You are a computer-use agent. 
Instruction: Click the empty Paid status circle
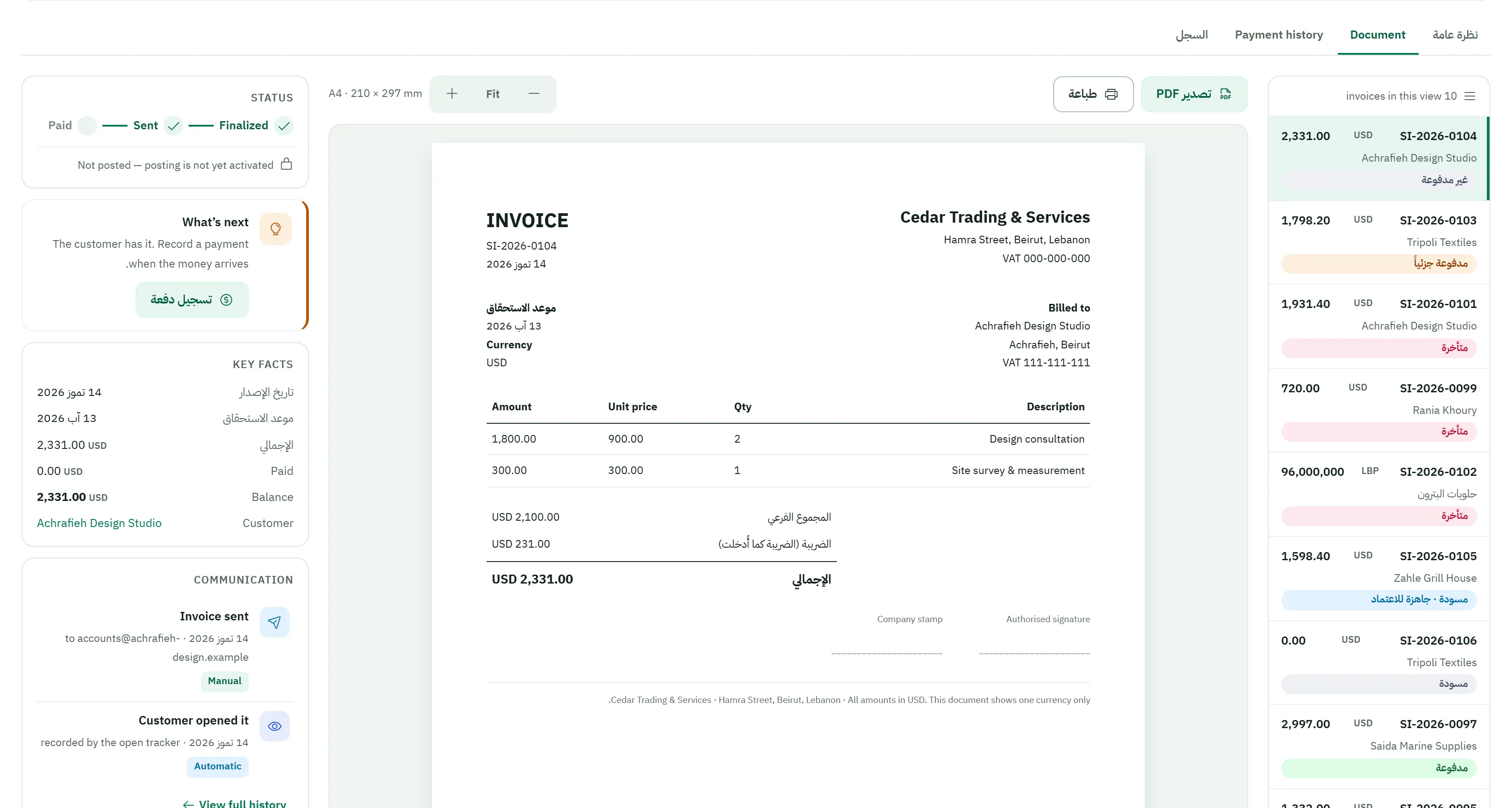coord(88,126)
